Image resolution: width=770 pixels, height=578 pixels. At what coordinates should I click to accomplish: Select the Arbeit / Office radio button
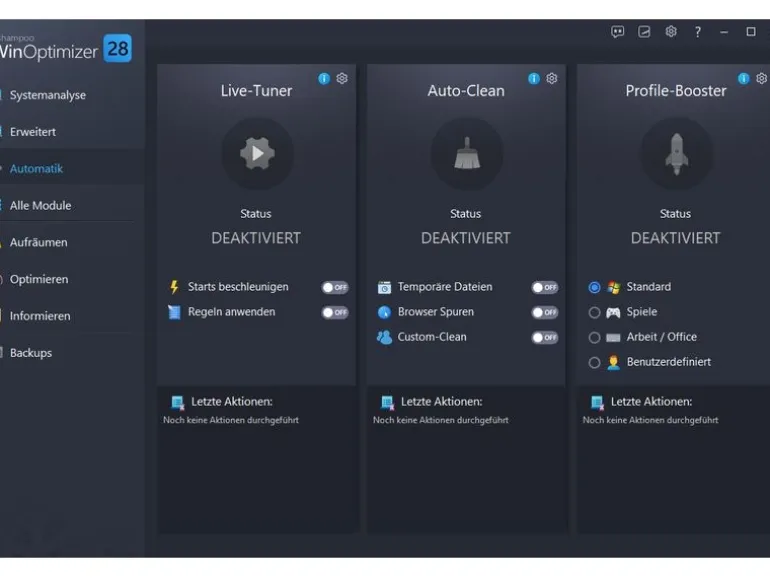(x=594, y=337)
